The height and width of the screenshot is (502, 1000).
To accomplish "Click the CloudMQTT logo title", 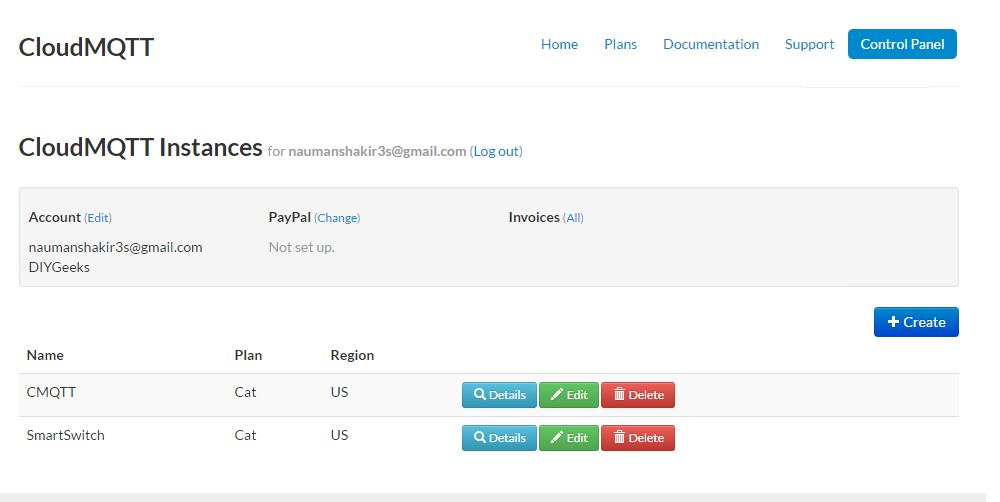I will coord(86,47).
